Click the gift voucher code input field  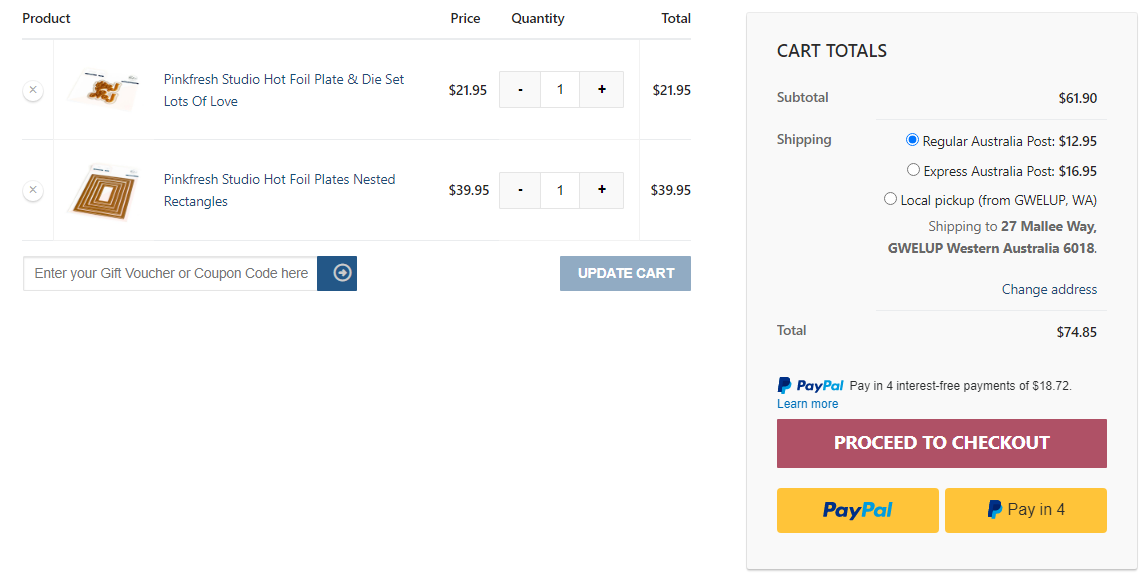169,272
